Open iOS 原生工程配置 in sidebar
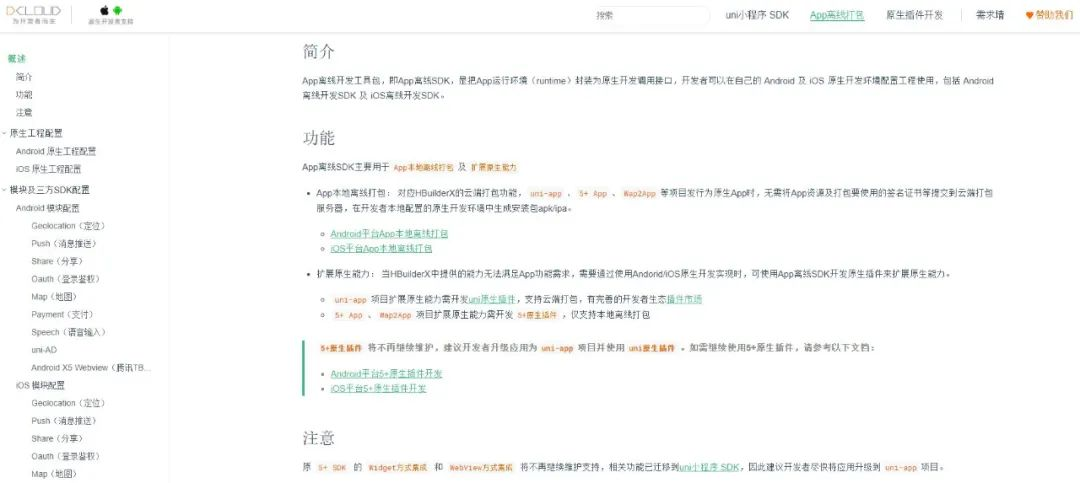 coord(48,169)
